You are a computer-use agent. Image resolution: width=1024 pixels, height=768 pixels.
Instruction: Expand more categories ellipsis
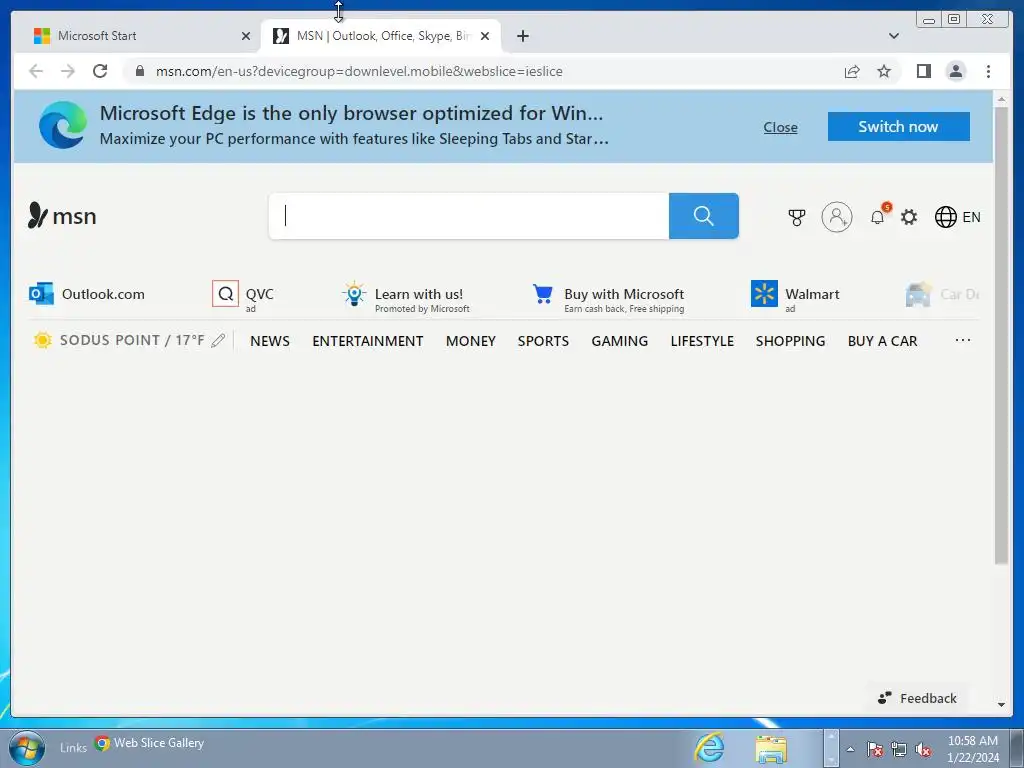[x=963, y=340]
